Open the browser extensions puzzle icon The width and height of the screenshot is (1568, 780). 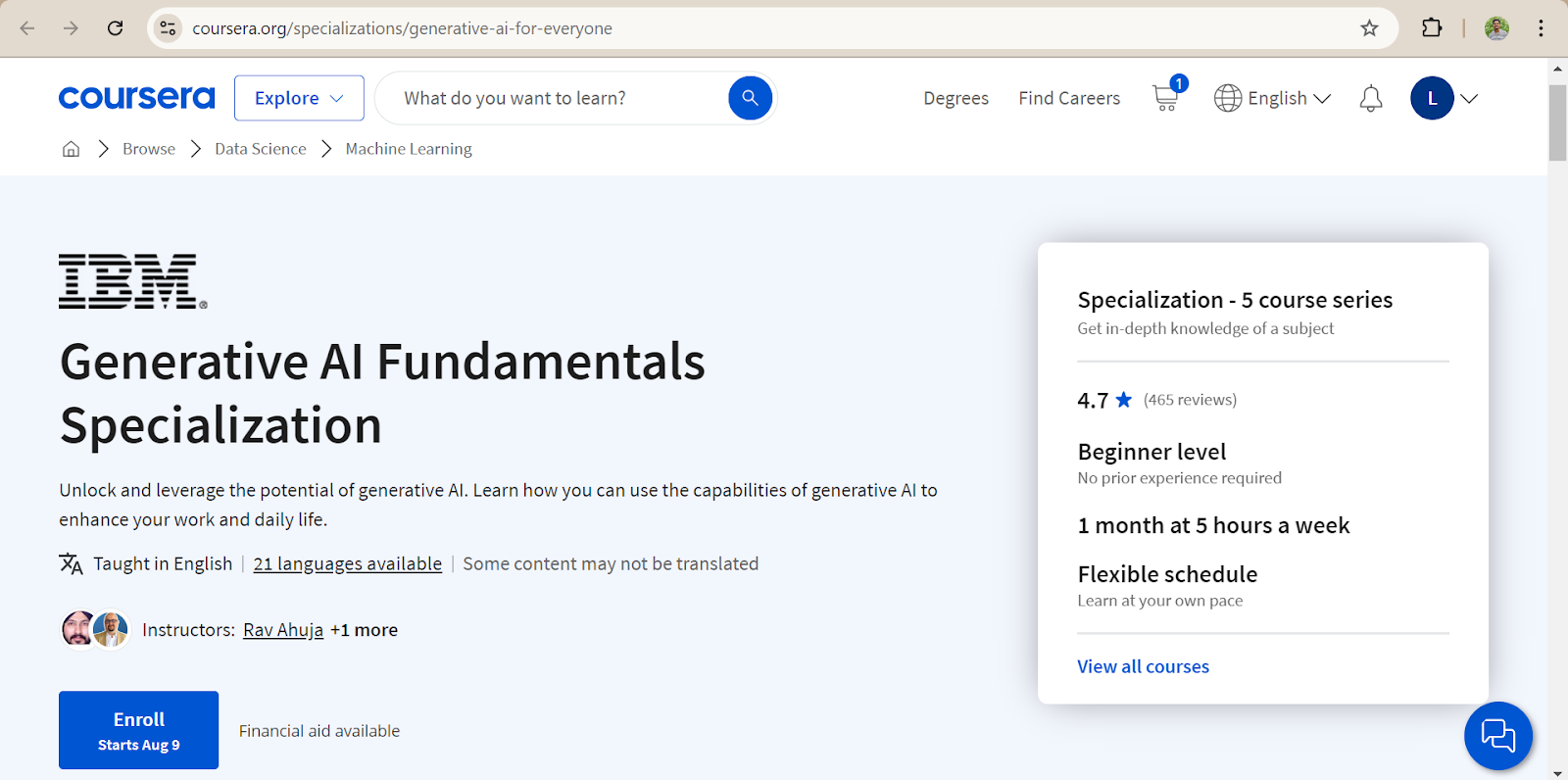(x=1432, y=28)
